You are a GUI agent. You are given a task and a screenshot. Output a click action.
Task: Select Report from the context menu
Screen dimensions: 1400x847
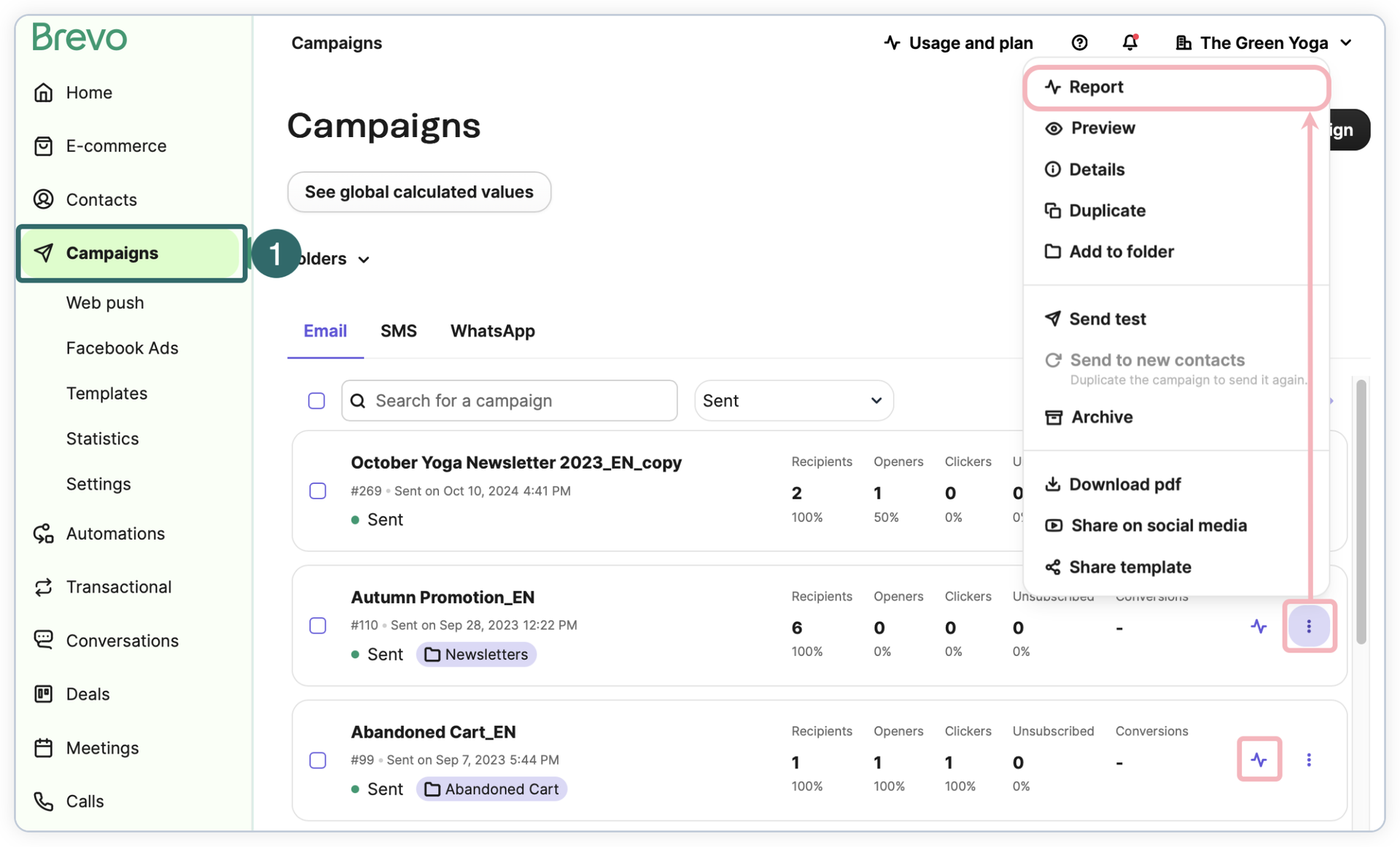1175,87
